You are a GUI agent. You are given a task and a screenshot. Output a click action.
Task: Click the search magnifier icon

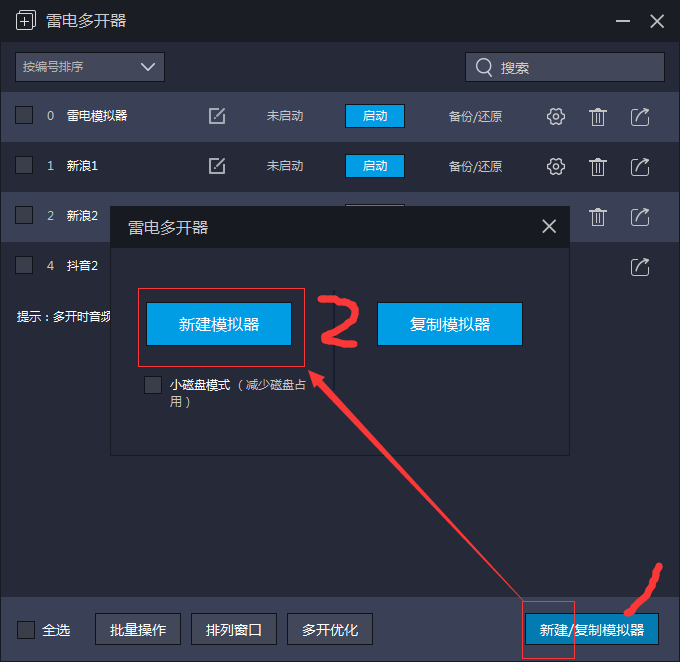pos(484,67)
